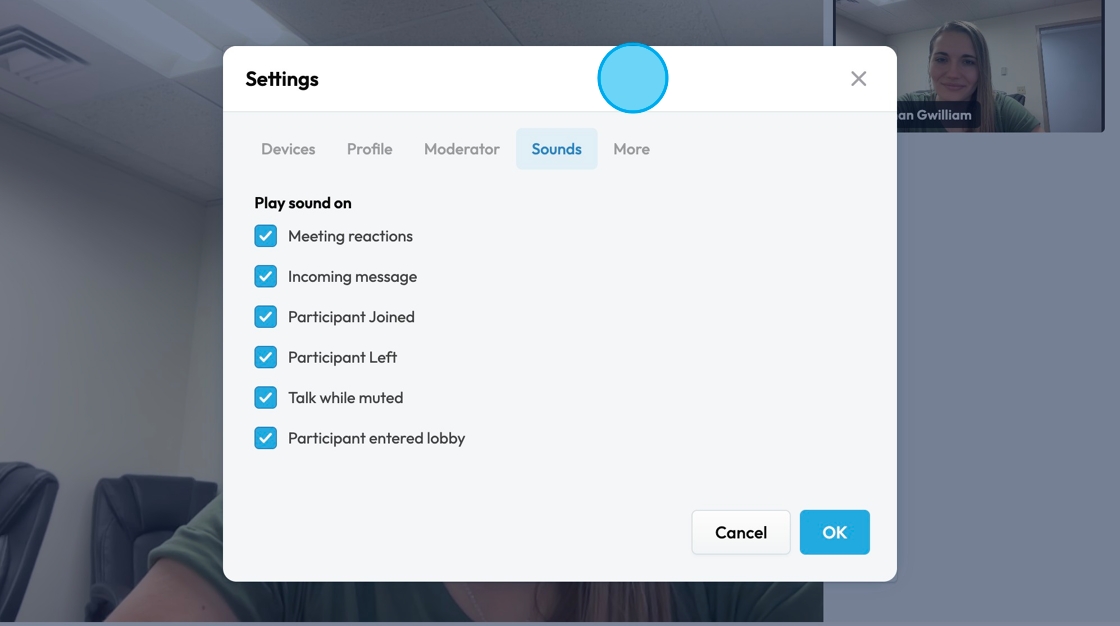Click the Play sound on heading
1120x626 pixels.
(x=303, y=203)
